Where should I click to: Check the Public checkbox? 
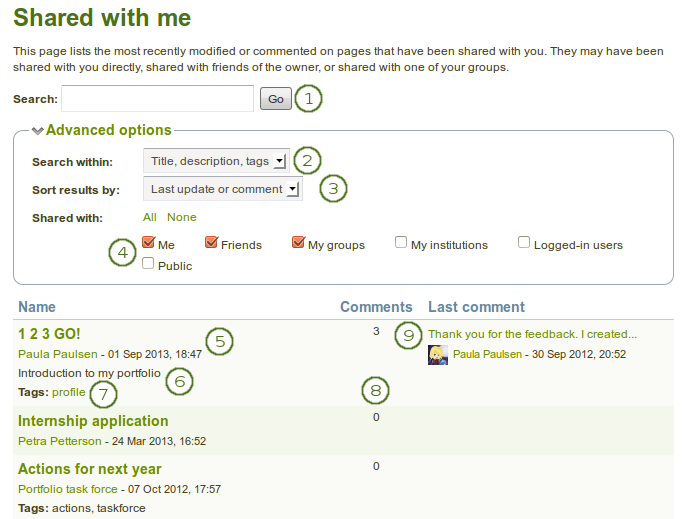coord(149,264)
